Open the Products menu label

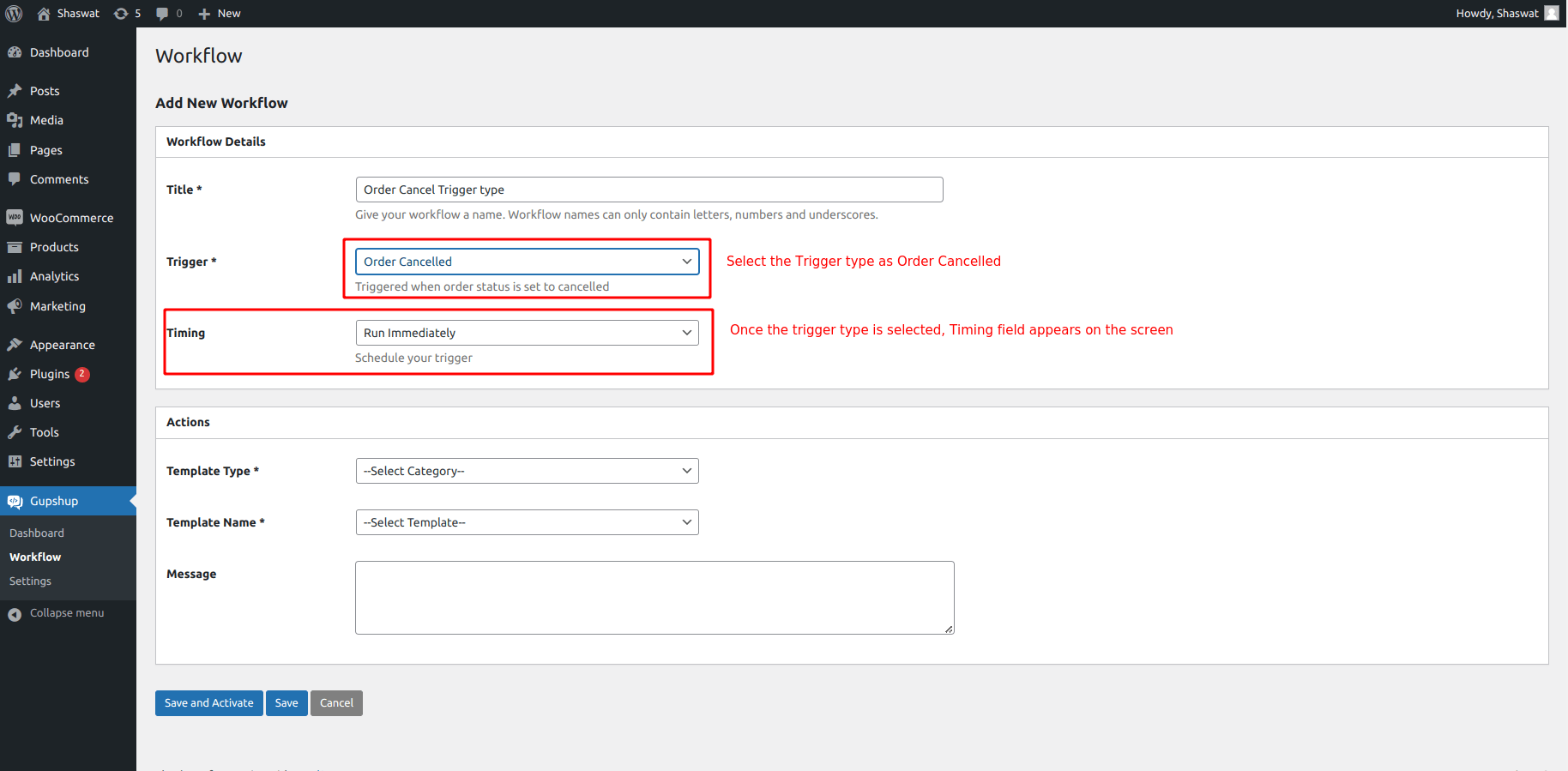[x=54, y=247]
